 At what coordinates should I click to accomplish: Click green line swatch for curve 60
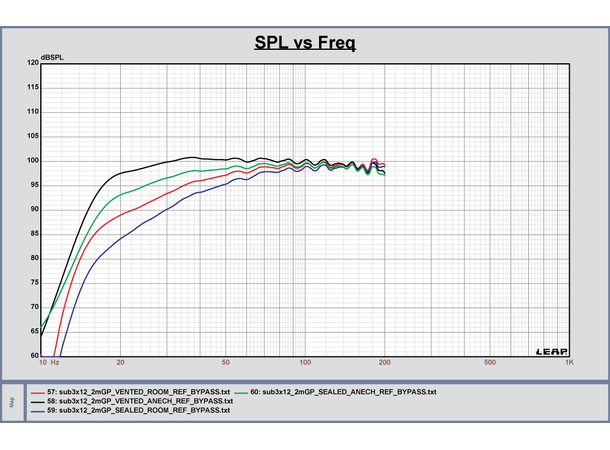coord(241,393)
